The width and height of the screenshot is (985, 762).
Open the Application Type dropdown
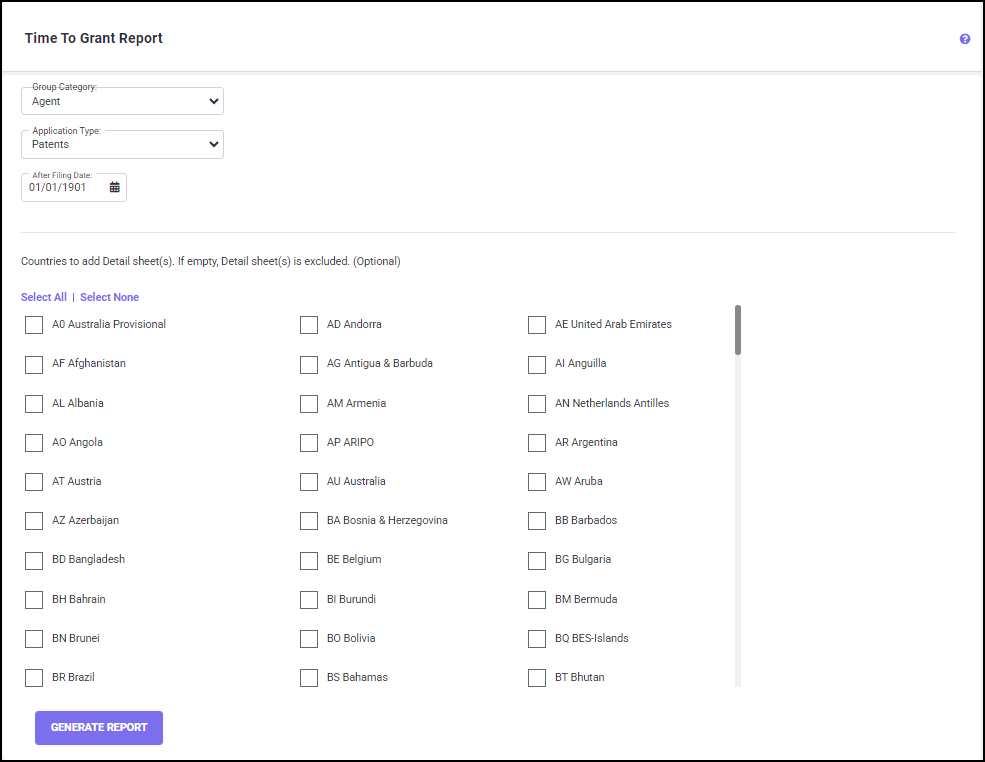tap(122, 144)
